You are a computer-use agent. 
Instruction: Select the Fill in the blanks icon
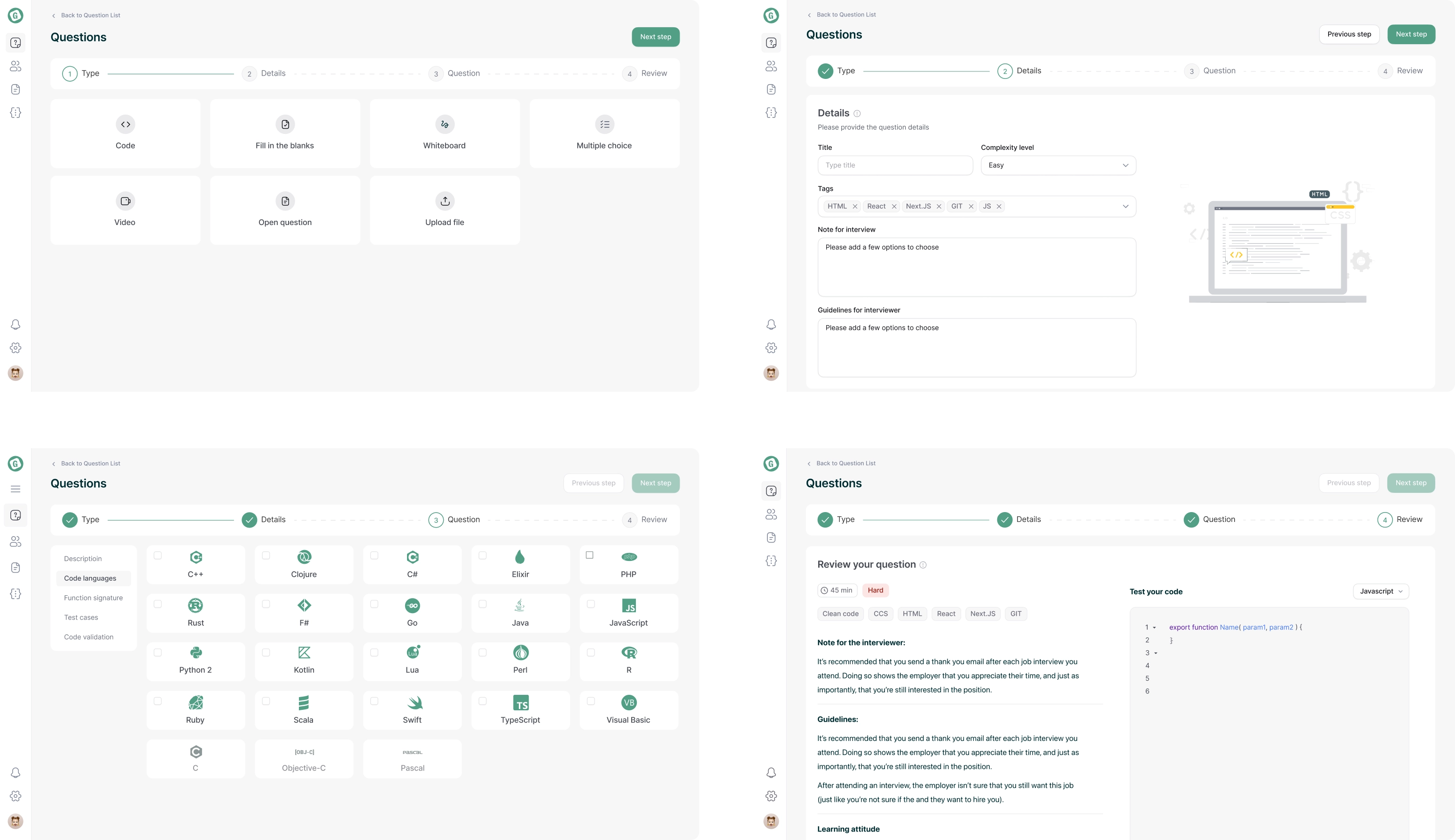285,124
